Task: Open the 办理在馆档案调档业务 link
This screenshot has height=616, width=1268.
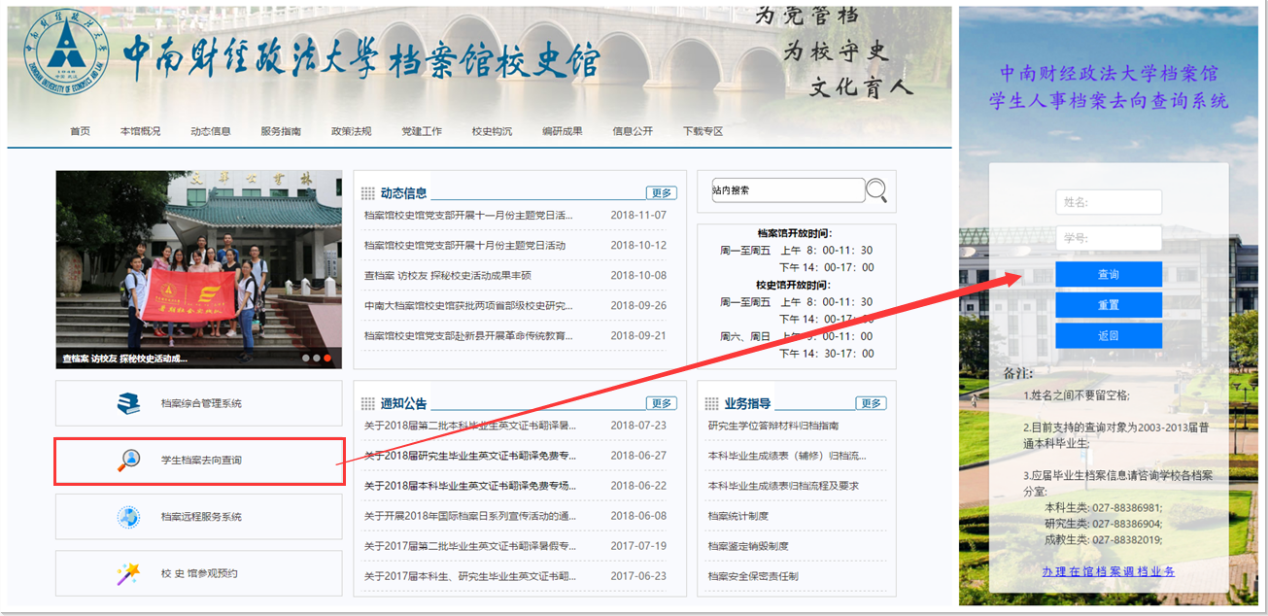Action: pos(1108,571)
